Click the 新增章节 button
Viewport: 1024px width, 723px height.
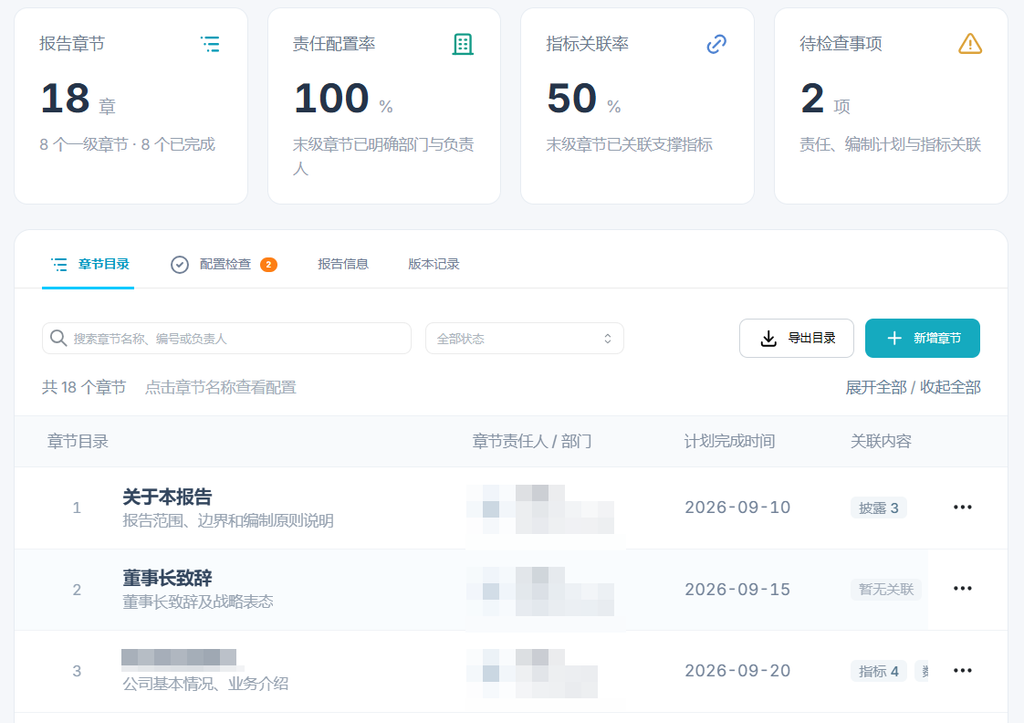(x=922, y=338)
